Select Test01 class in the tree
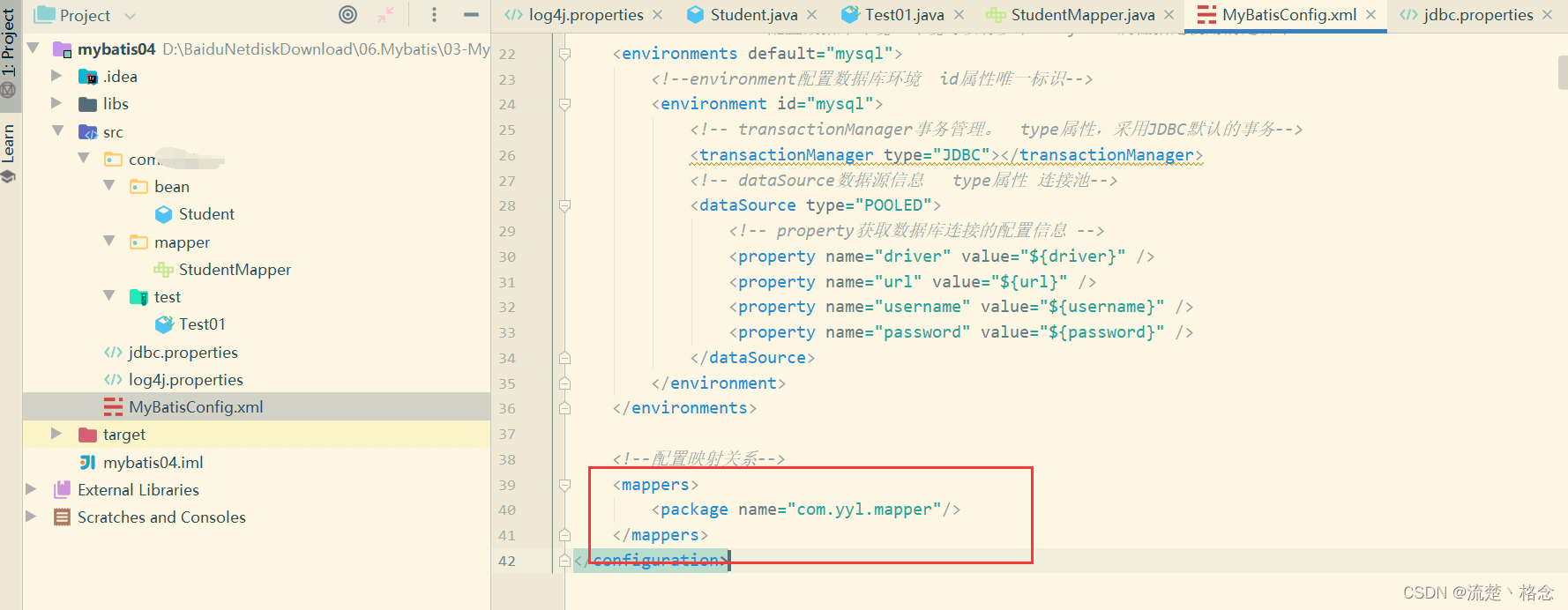Viewport: 1568px width, 610px height. [202, 324]
